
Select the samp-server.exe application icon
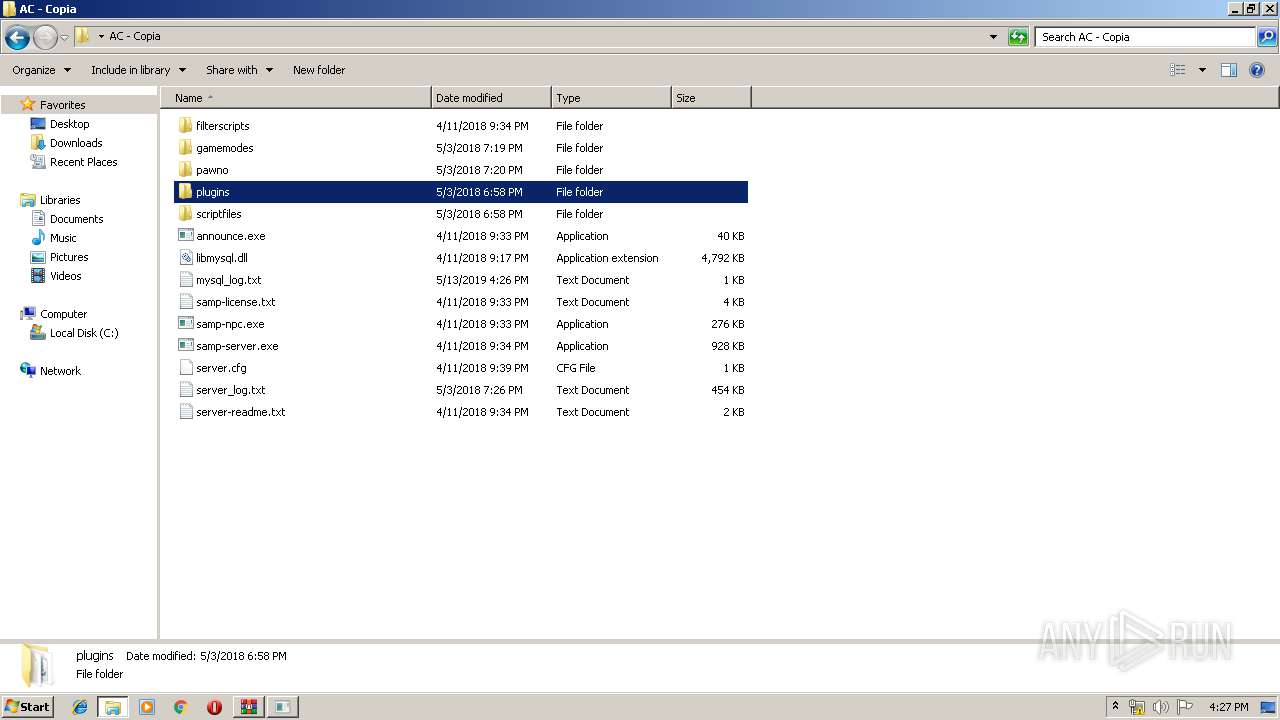(185, 346)
